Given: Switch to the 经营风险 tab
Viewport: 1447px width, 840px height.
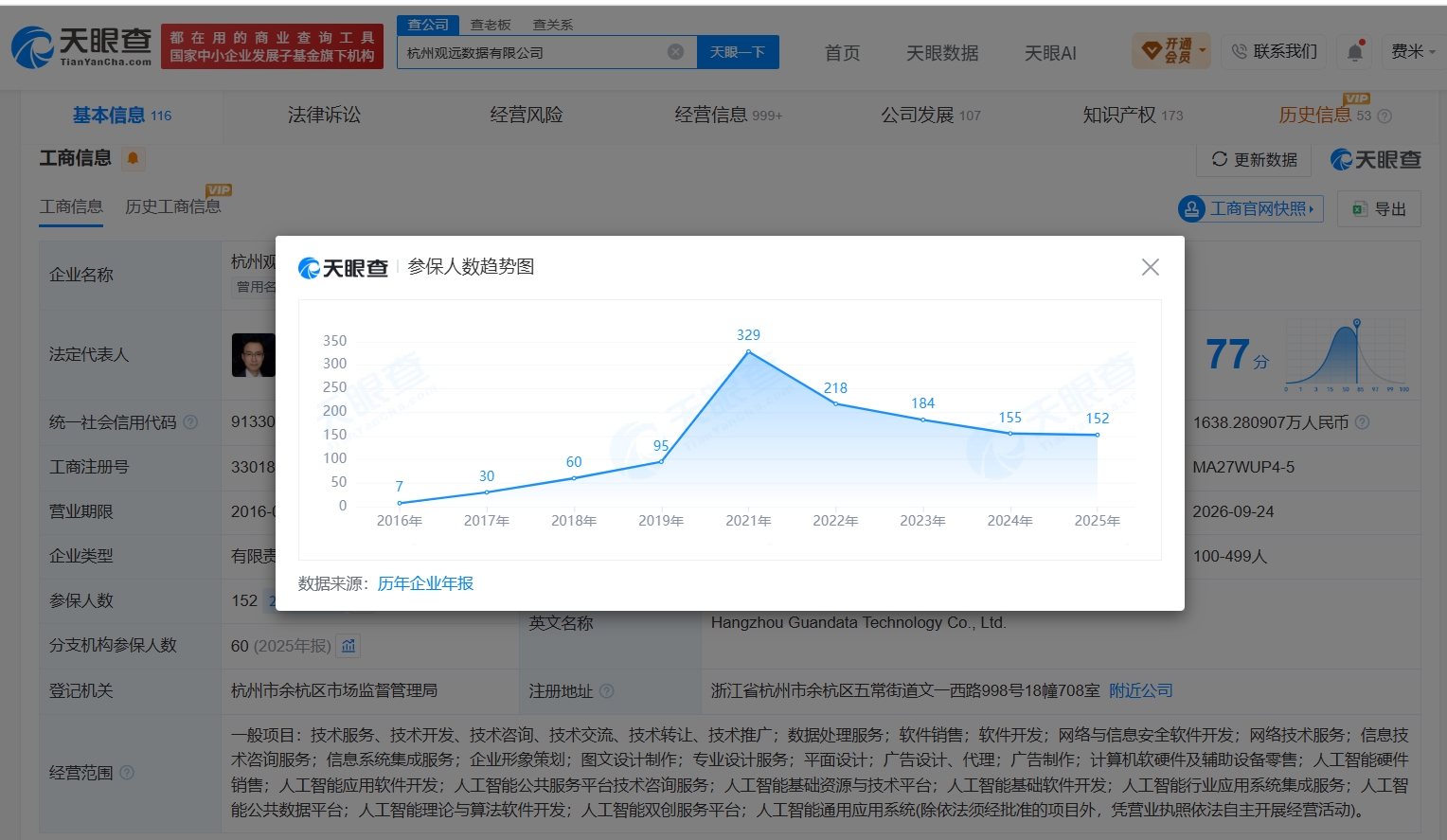Looking at the screenshot, I should pyautogui.click(x=527, y=116).
